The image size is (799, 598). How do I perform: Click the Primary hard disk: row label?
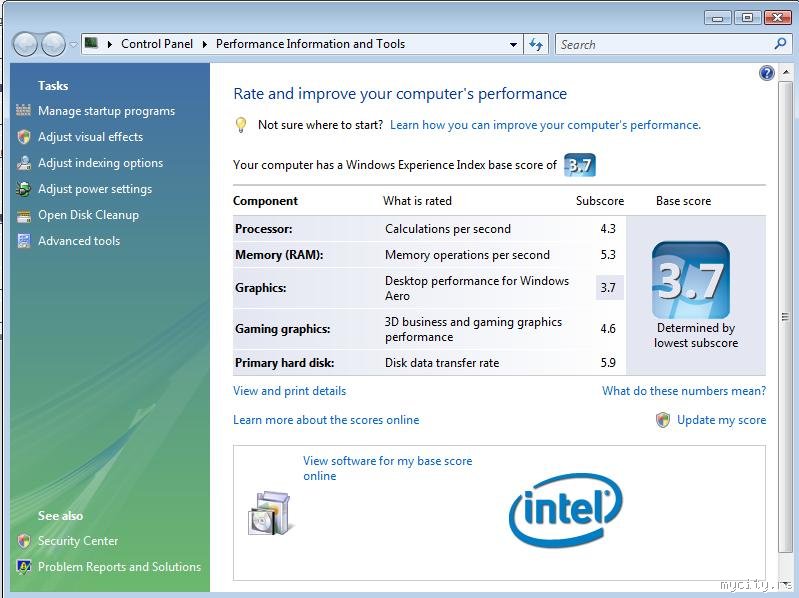pos(284,363)
